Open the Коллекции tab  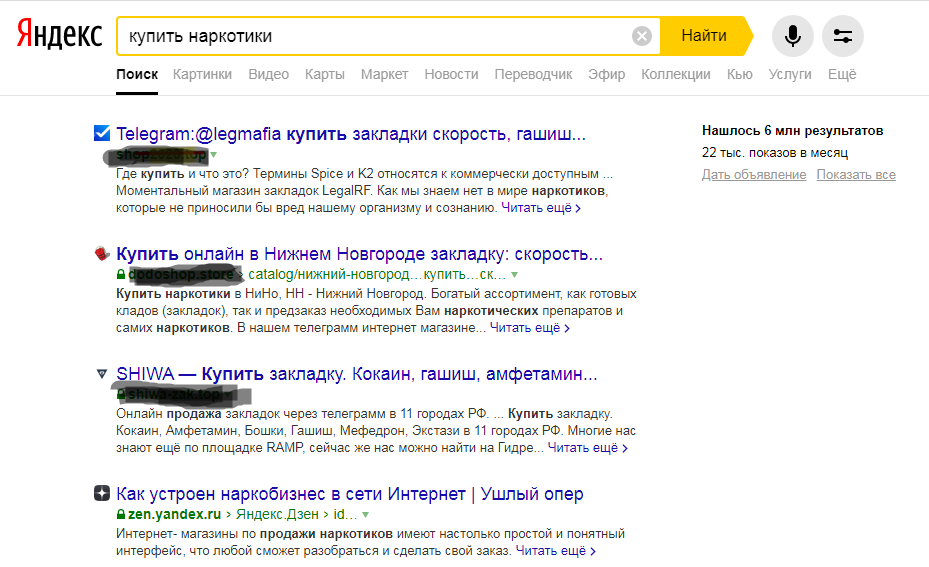pos(676,74)
